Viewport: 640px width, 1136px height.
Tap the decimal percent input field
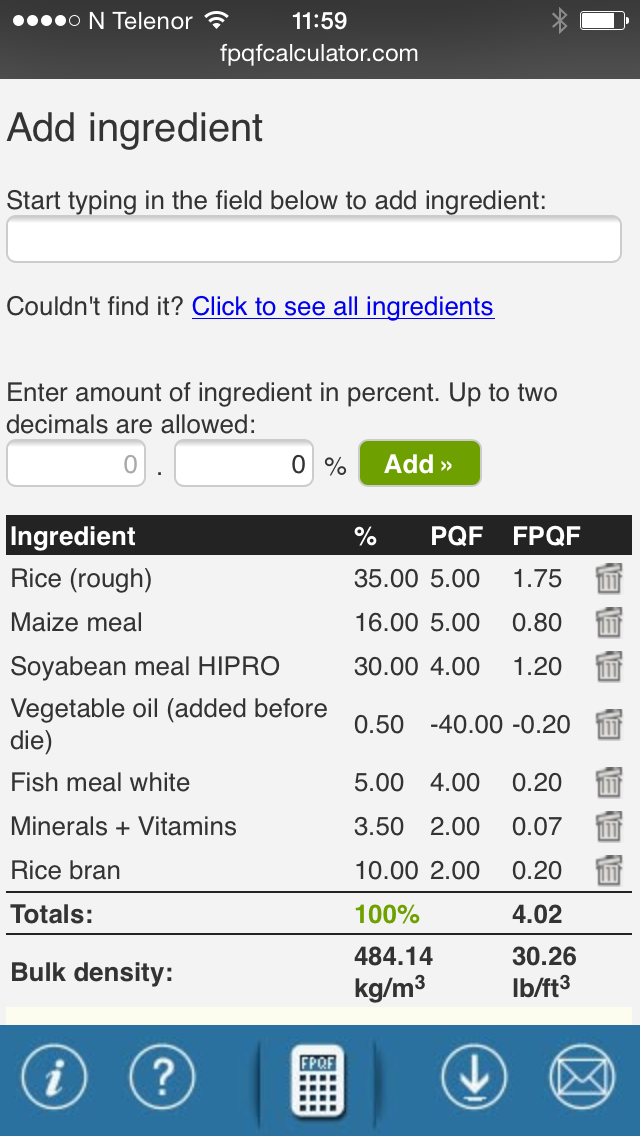(x=244, y=465)
